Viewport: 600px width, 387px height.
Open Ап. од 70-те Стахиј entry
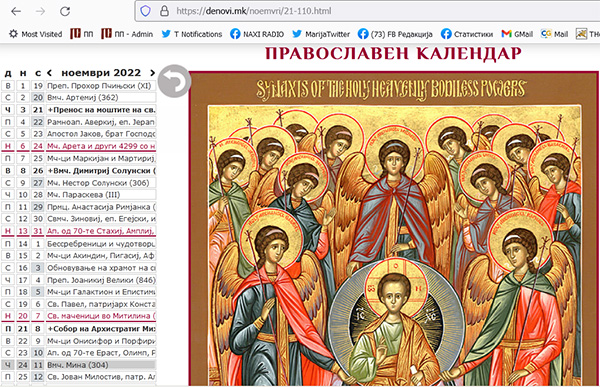(x=101, y=231)
